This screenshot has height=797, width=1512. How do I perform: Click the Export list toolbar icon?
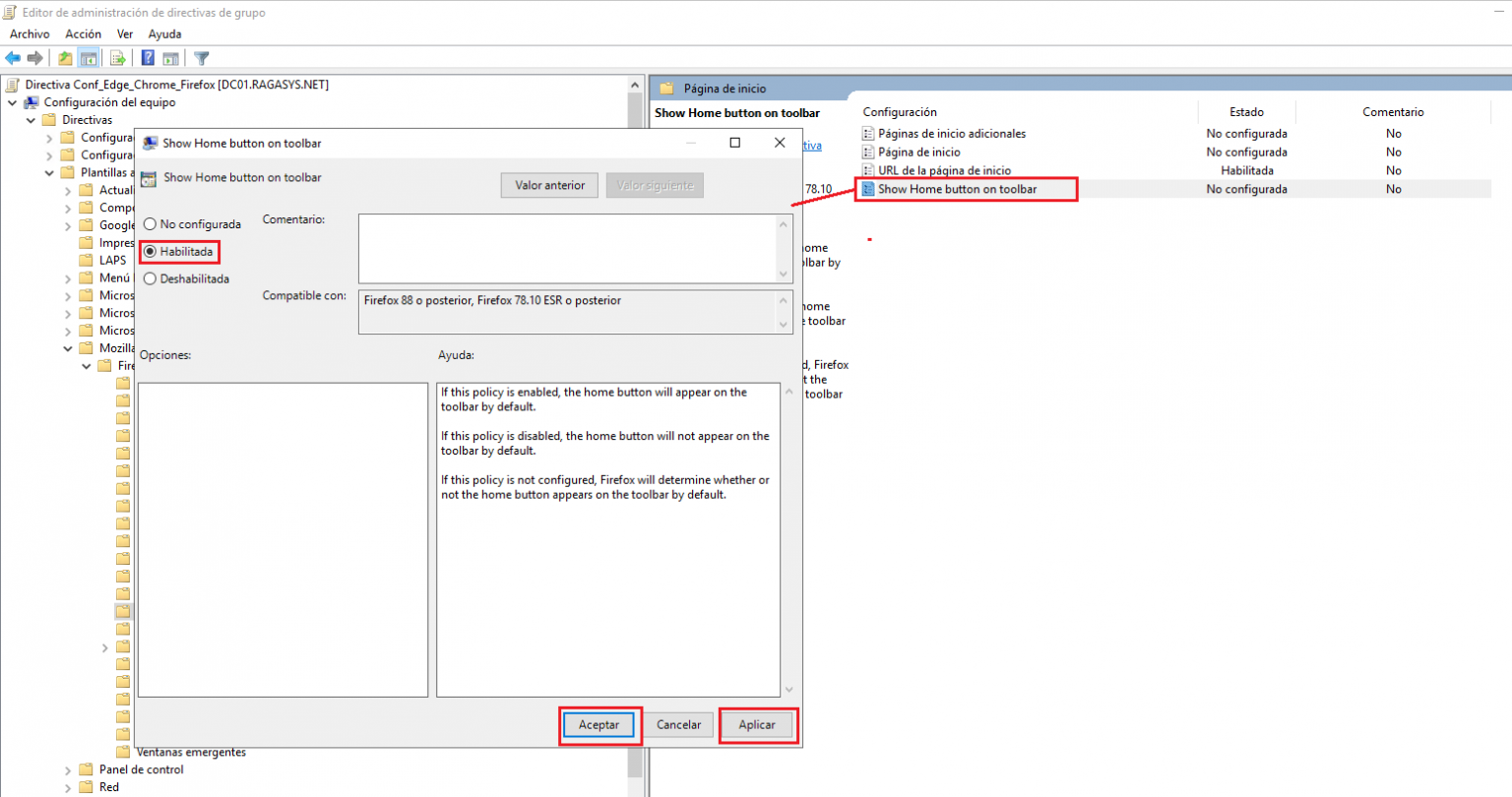pos(117,57)
